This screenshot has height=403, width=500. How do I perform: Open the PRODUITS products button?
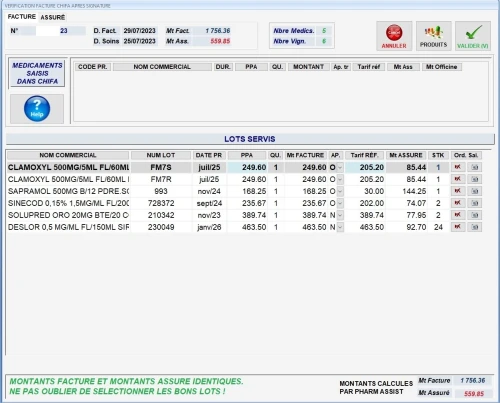[x=433, y=36]
